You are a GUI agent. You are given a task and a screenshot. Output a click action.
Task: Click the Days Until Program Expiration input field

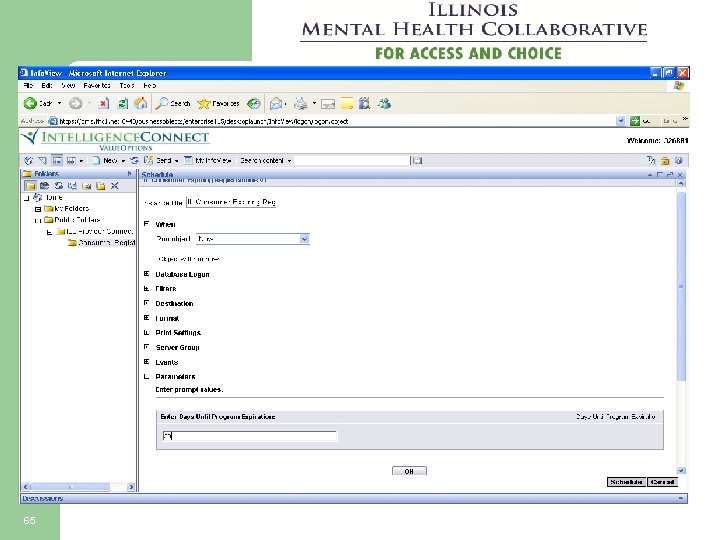click(249, 436)
